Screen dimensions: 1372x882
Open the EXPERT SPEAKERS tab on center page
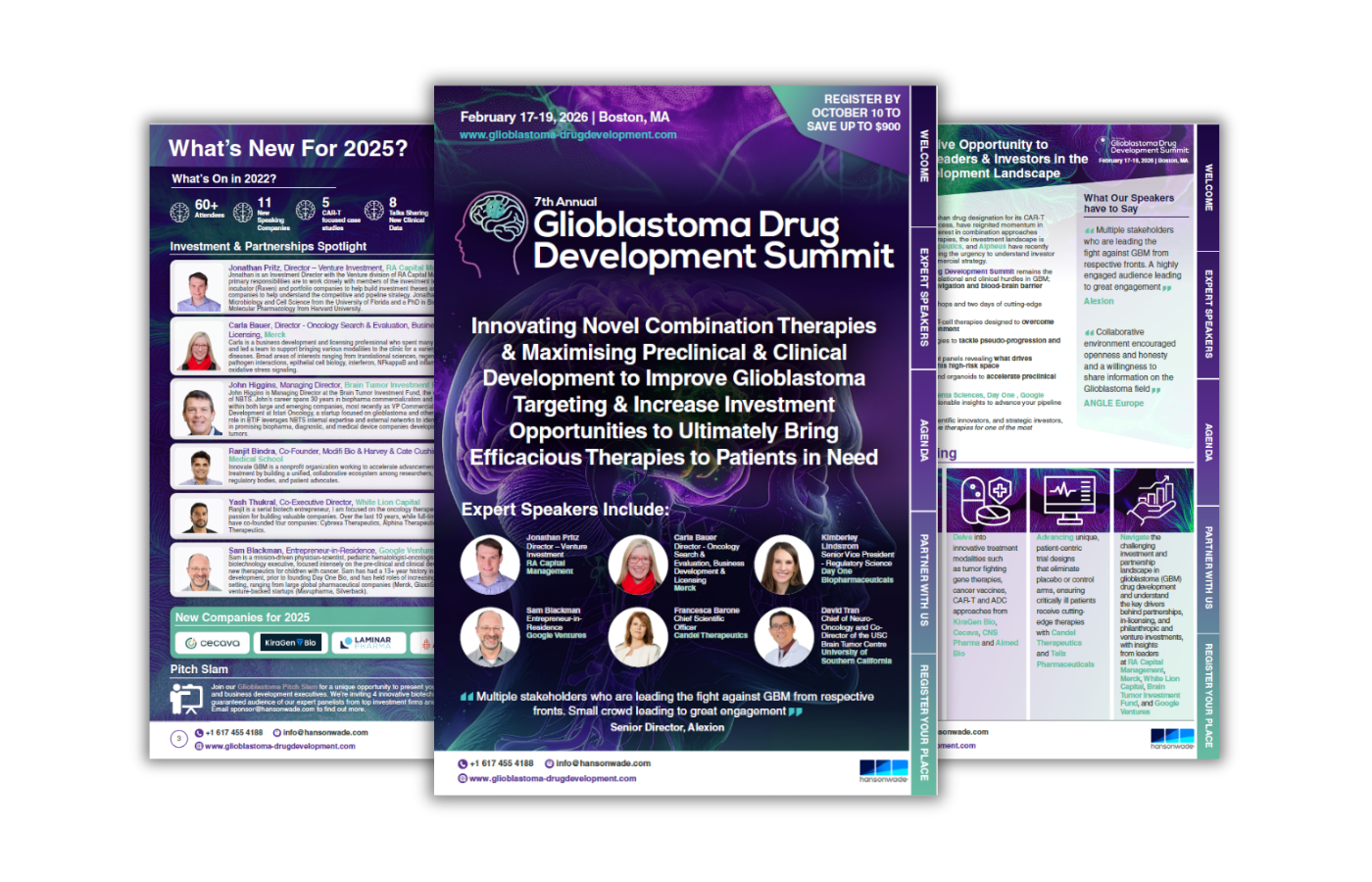(x=923, y=297)
